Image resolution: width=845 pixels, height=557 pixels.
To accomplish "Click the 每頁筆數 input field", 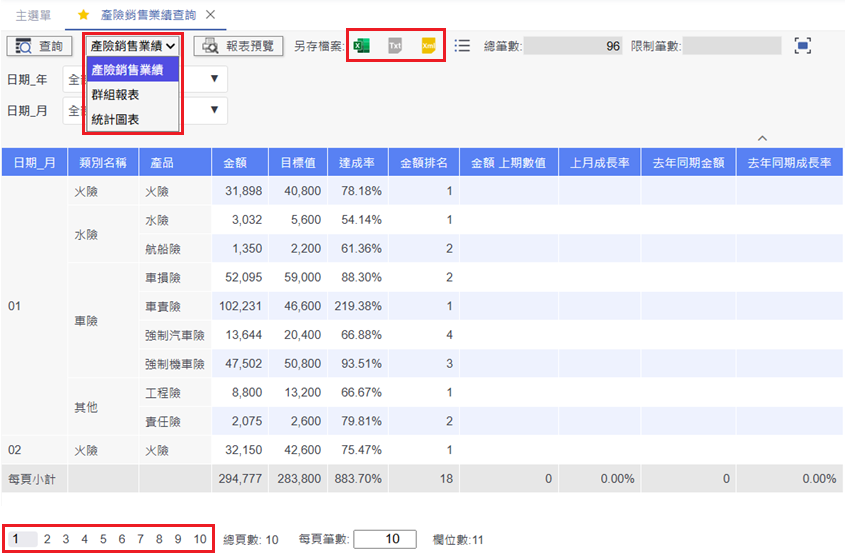I will pos(384,539).
